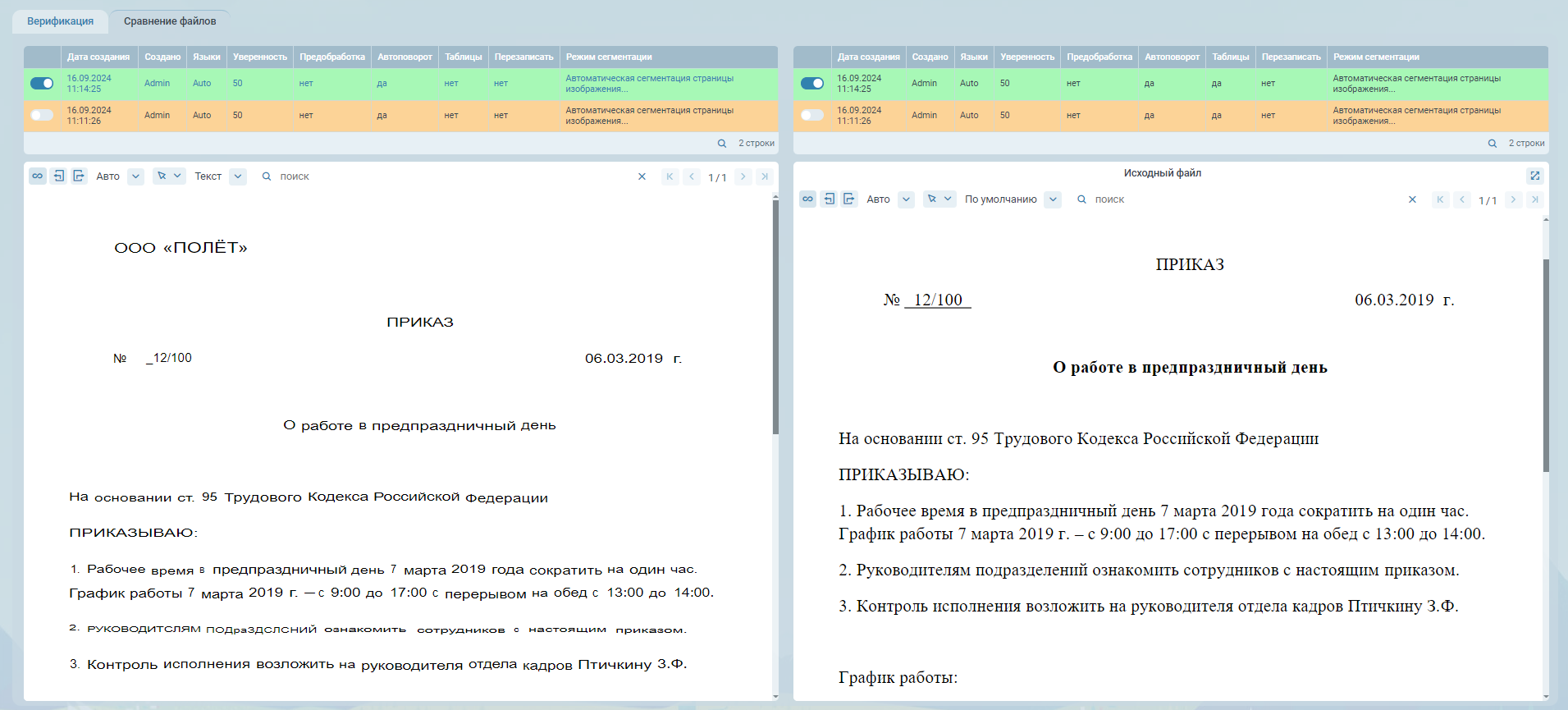The width and height of the screenshot is (1568, 710).
Task: Open the 'Текст' view mode dropdown
Action: pyautogui.click(x=238, y=176)
